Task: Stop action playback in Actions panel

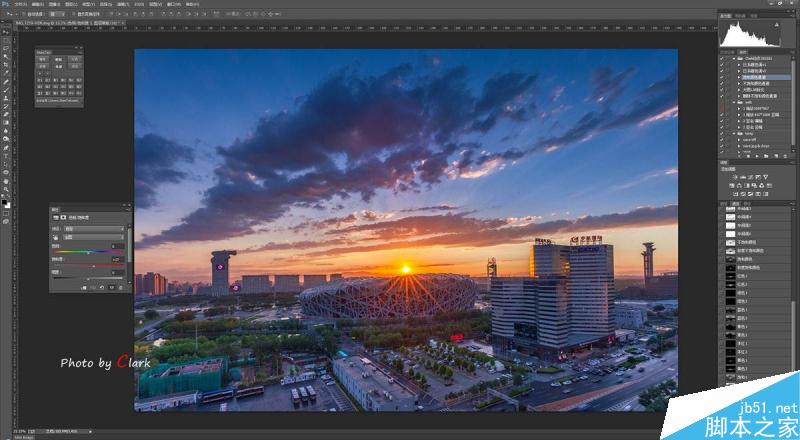Action: click(748, 156)
